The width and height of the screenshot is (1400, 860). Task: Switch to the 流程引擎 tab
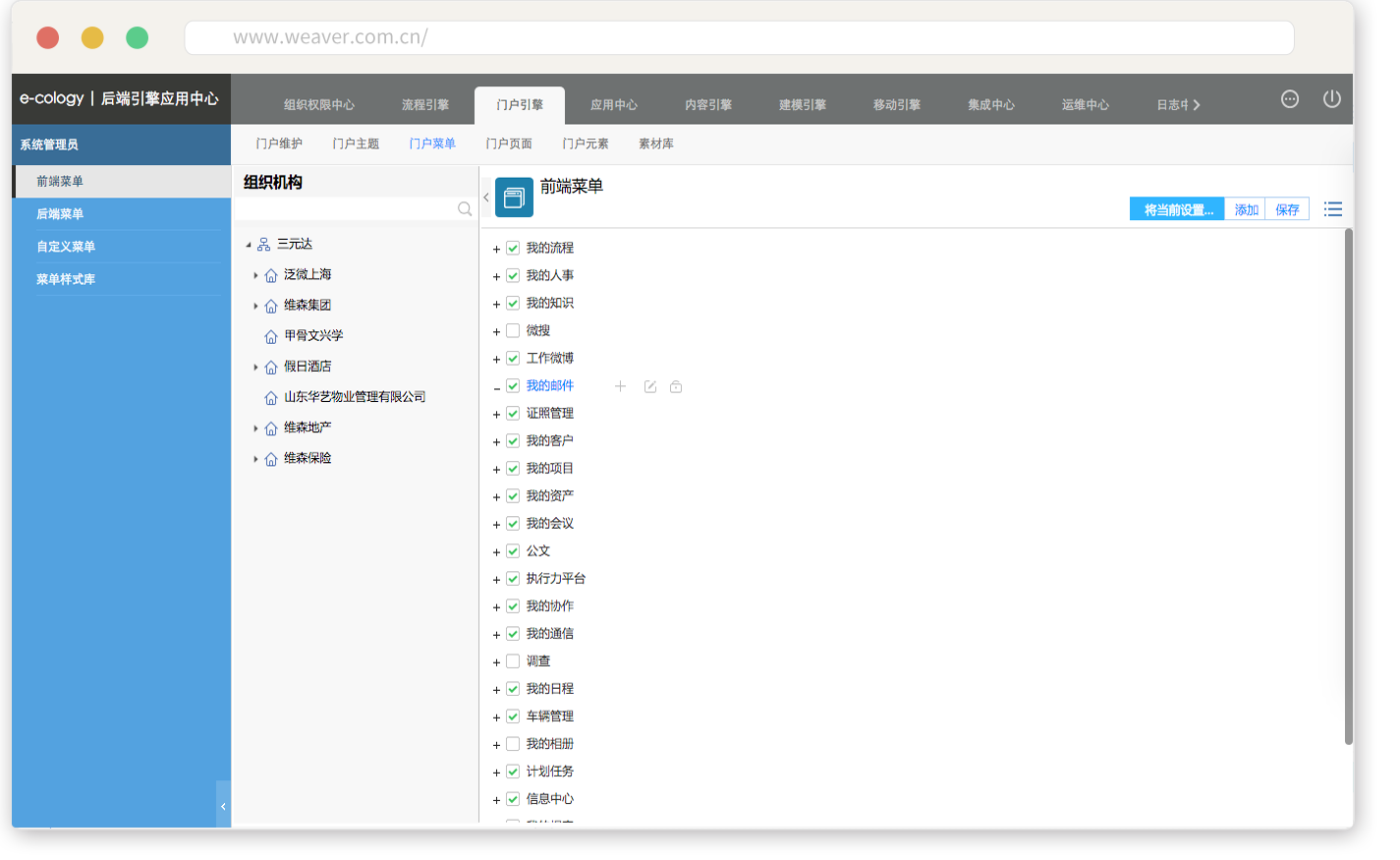click(424, 105)
